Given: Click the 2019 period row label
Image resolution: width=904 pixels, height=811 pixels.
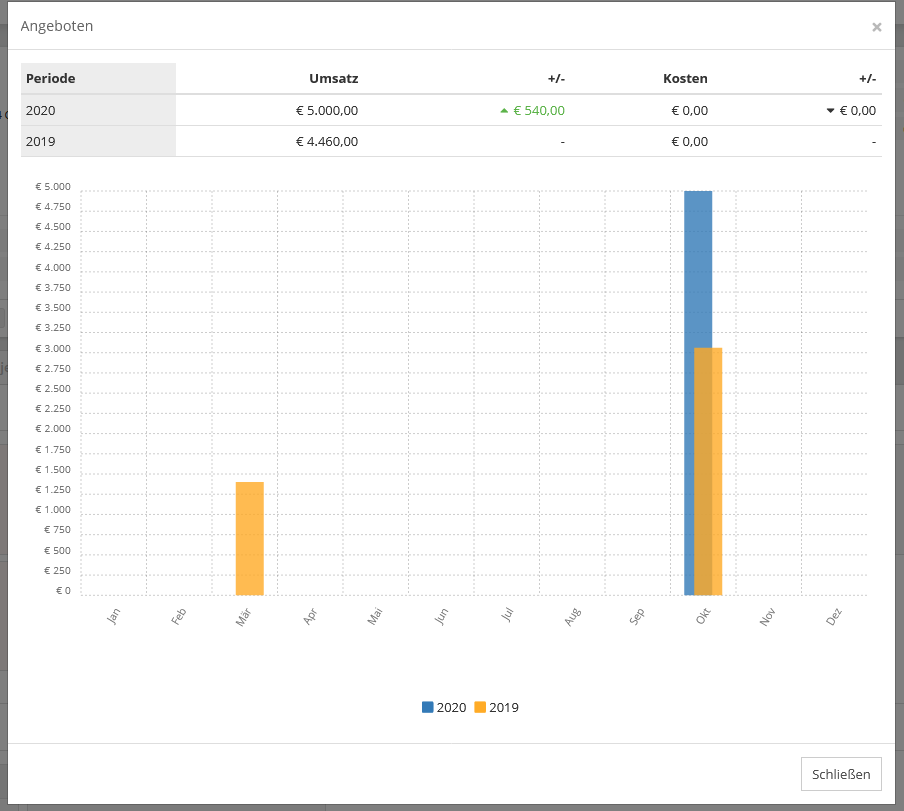Looking at the screenshot, I should point(40,142).
